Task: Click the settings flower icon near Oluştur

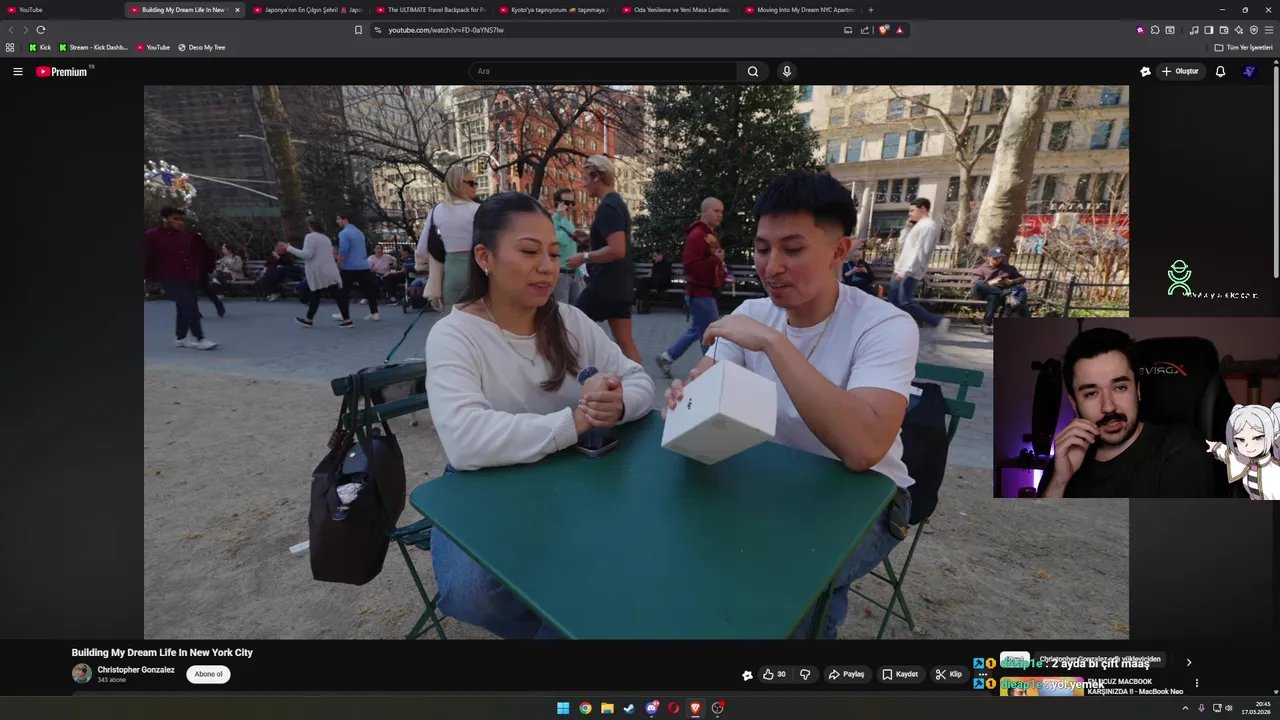Action: click(1145, 71)
